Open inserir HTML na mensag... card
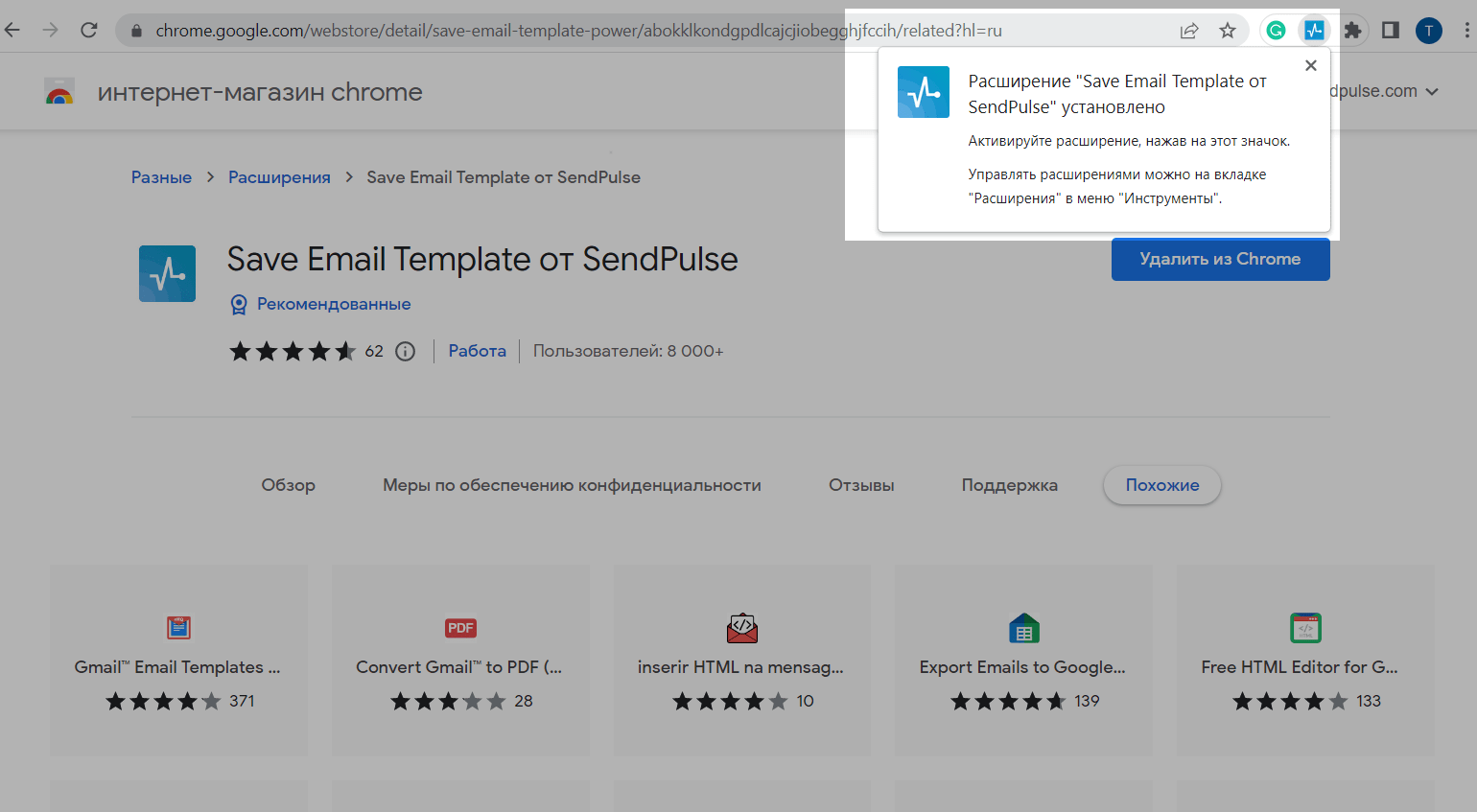Screen dimensions: 1477x812 point(741,661)
